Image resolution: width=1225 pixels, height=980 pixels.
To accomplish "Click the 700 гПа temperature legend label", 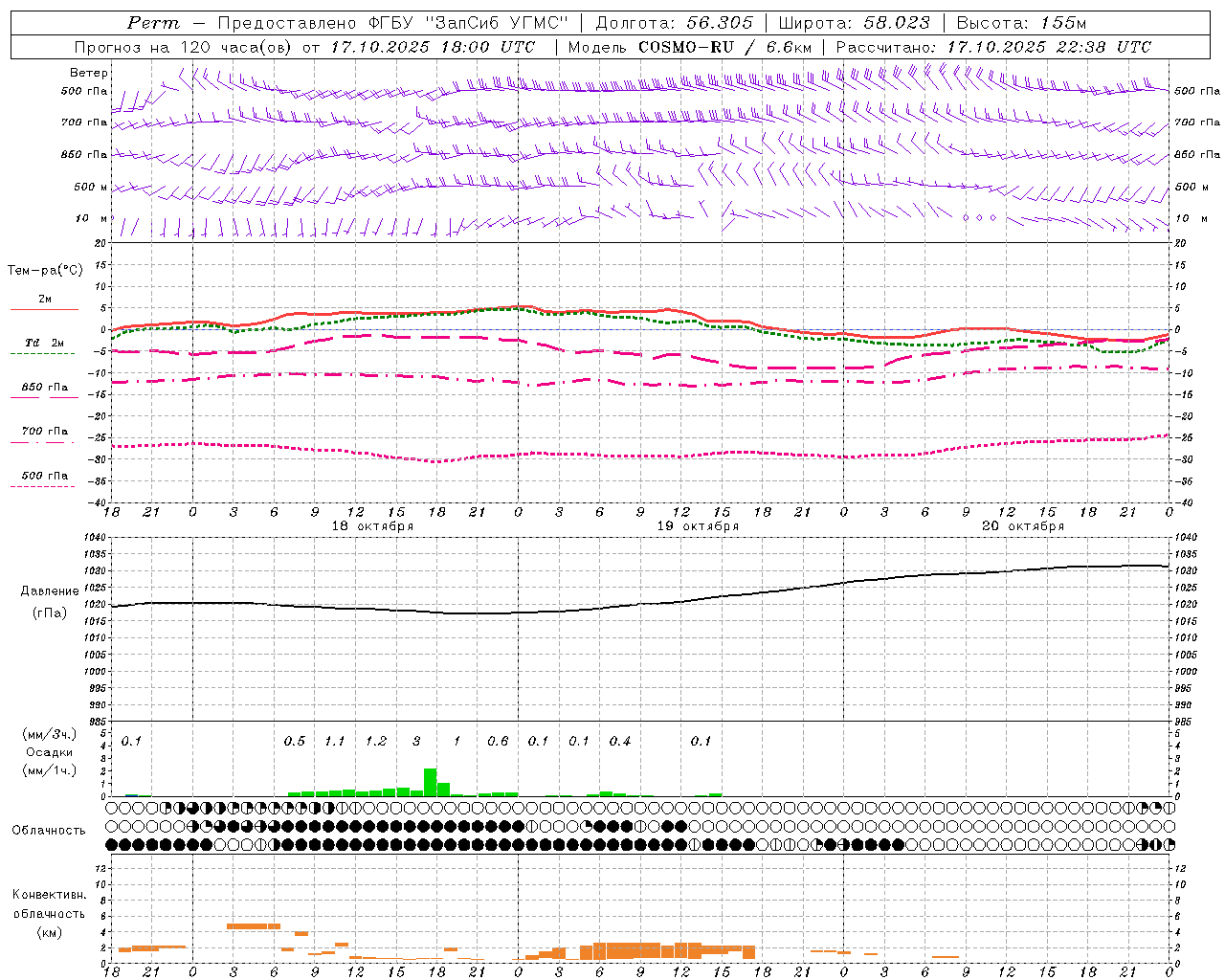I will 45,431.
